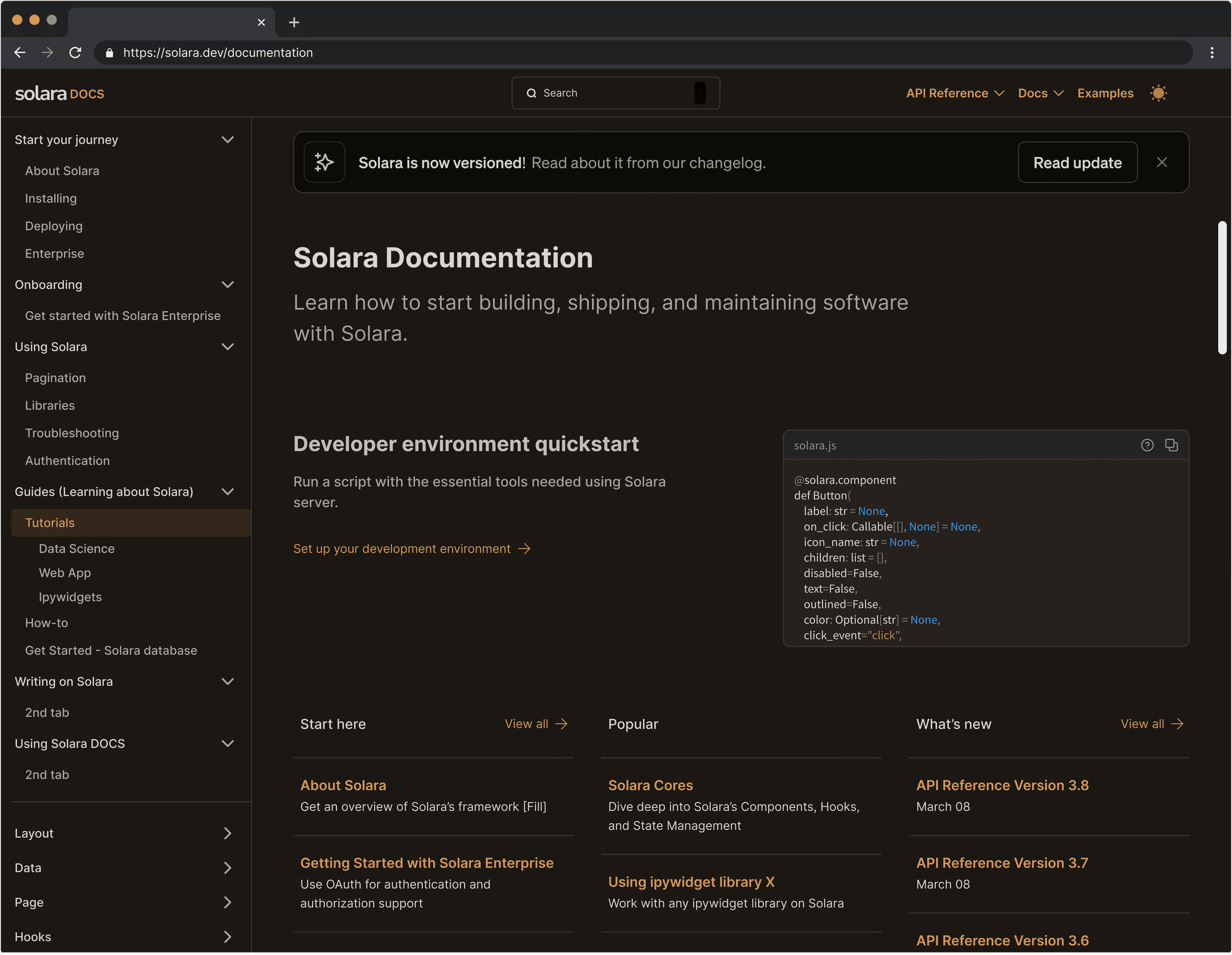This screenshot has height=955, width=1232.
Task: Open the Docs dropdown menu
Action: click(1040, 93)
